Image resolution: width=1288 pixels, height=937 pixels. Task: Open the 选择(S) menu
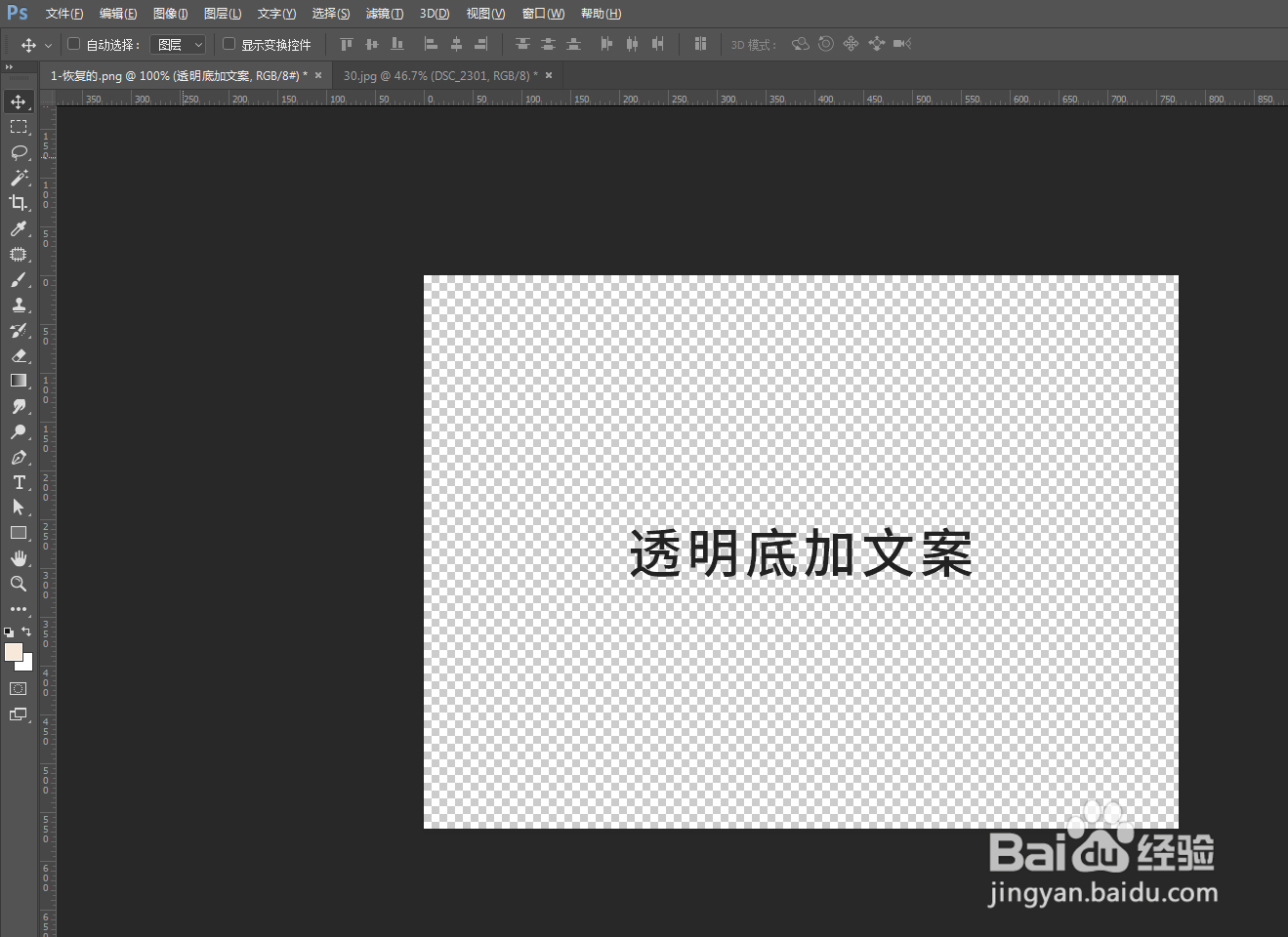tap(331, 14)
